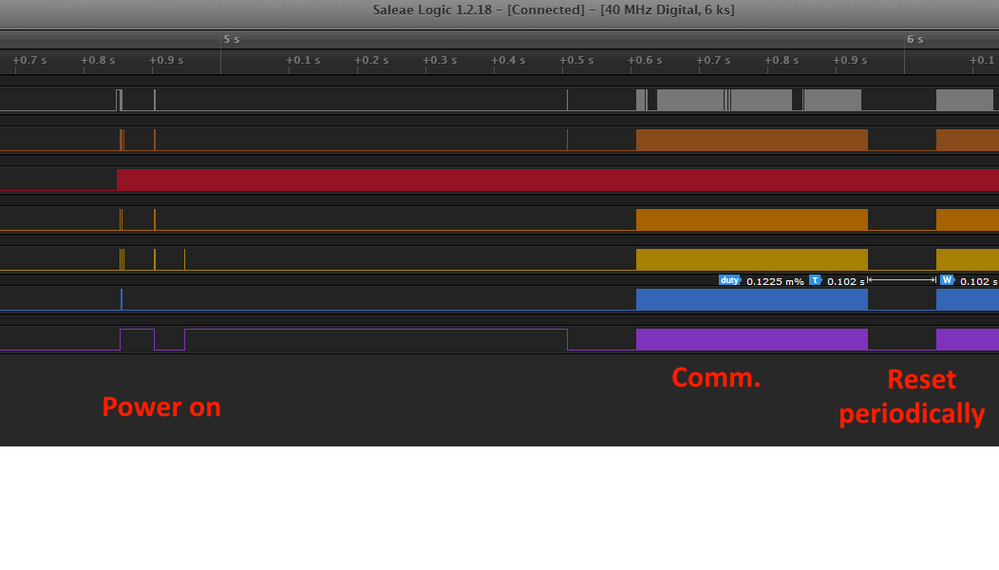Select the 0.1225 m% duty value
Viewport: 999px width, 570px height.
point(775,281)
